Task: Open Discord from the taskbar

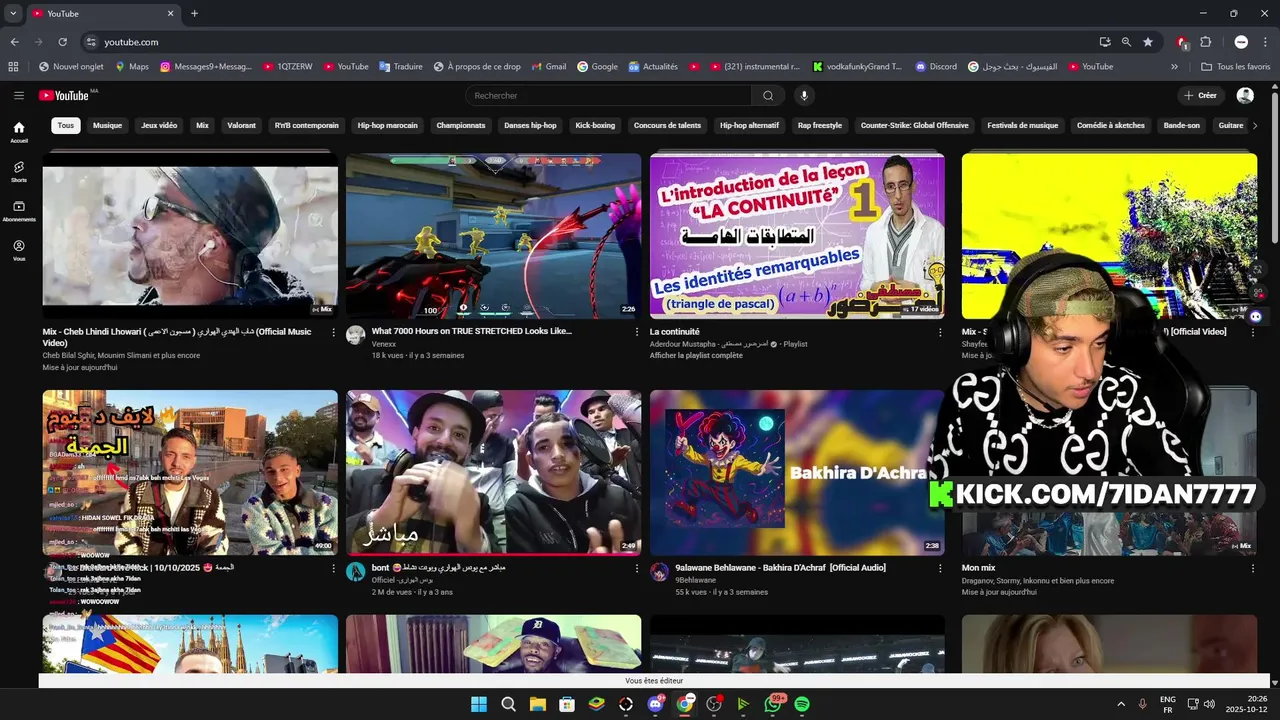Action: click(x=655, y=704)
